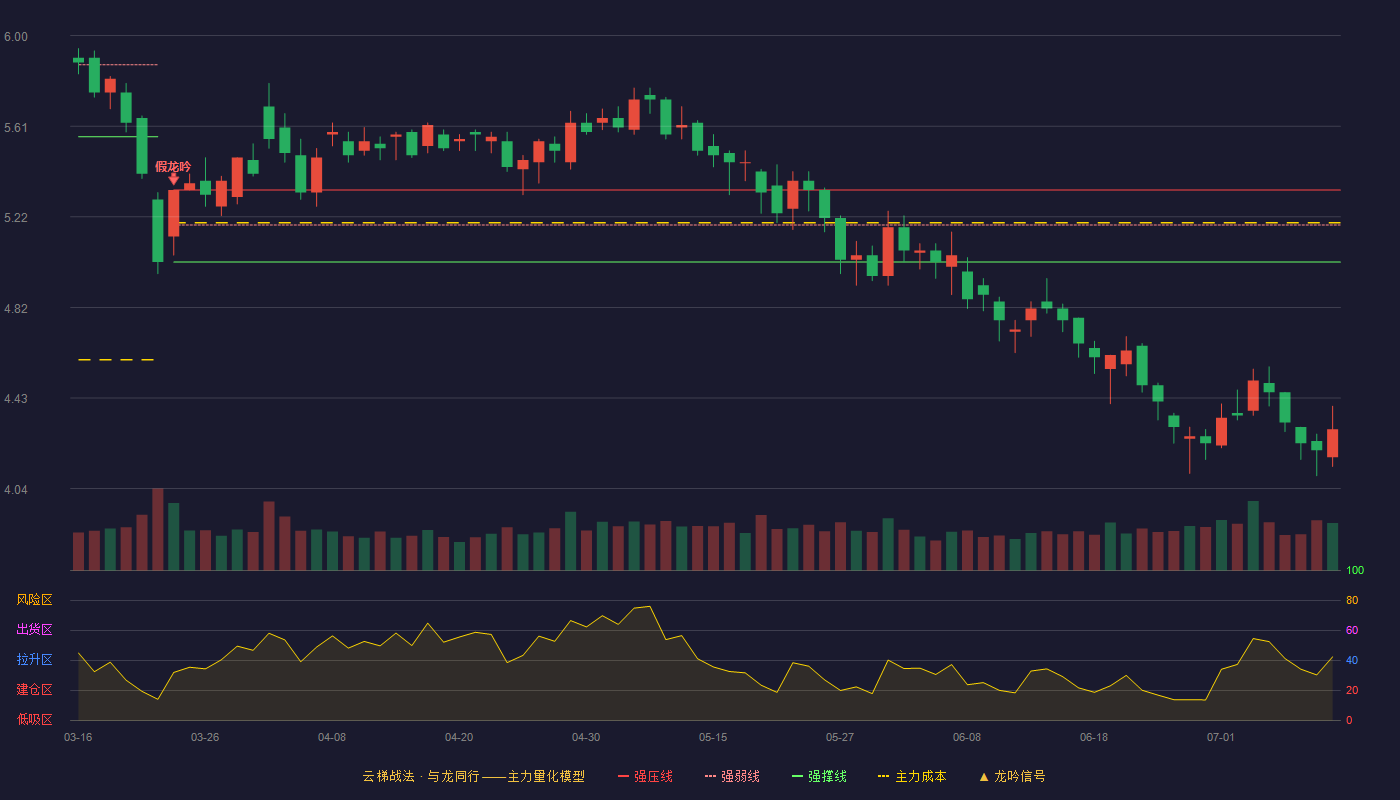The height and width of the screenshot is (800, 1400).
Task: Click the 05-15 date axis label
Action: coord(713,737)
